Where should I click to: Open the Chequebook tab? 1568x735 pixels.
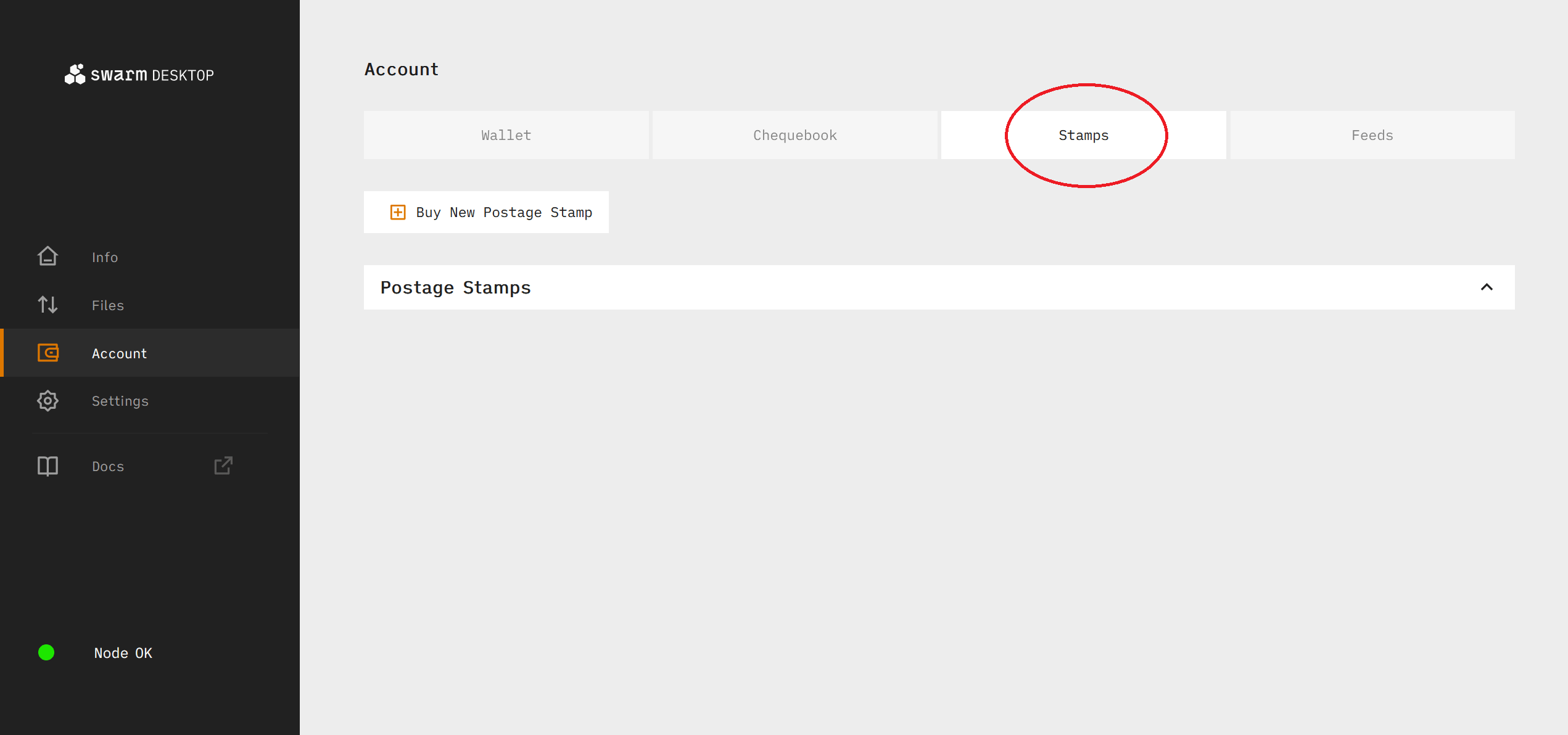794,136
